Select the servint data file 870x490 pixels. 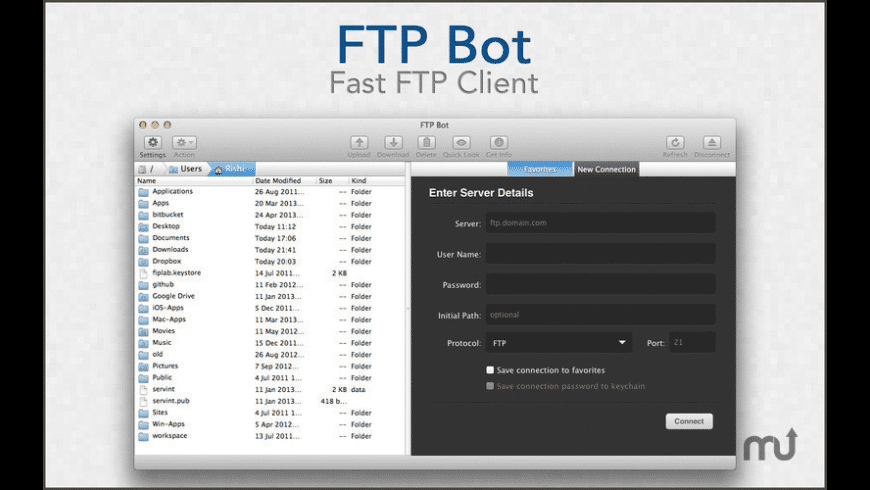coord(271,390)
